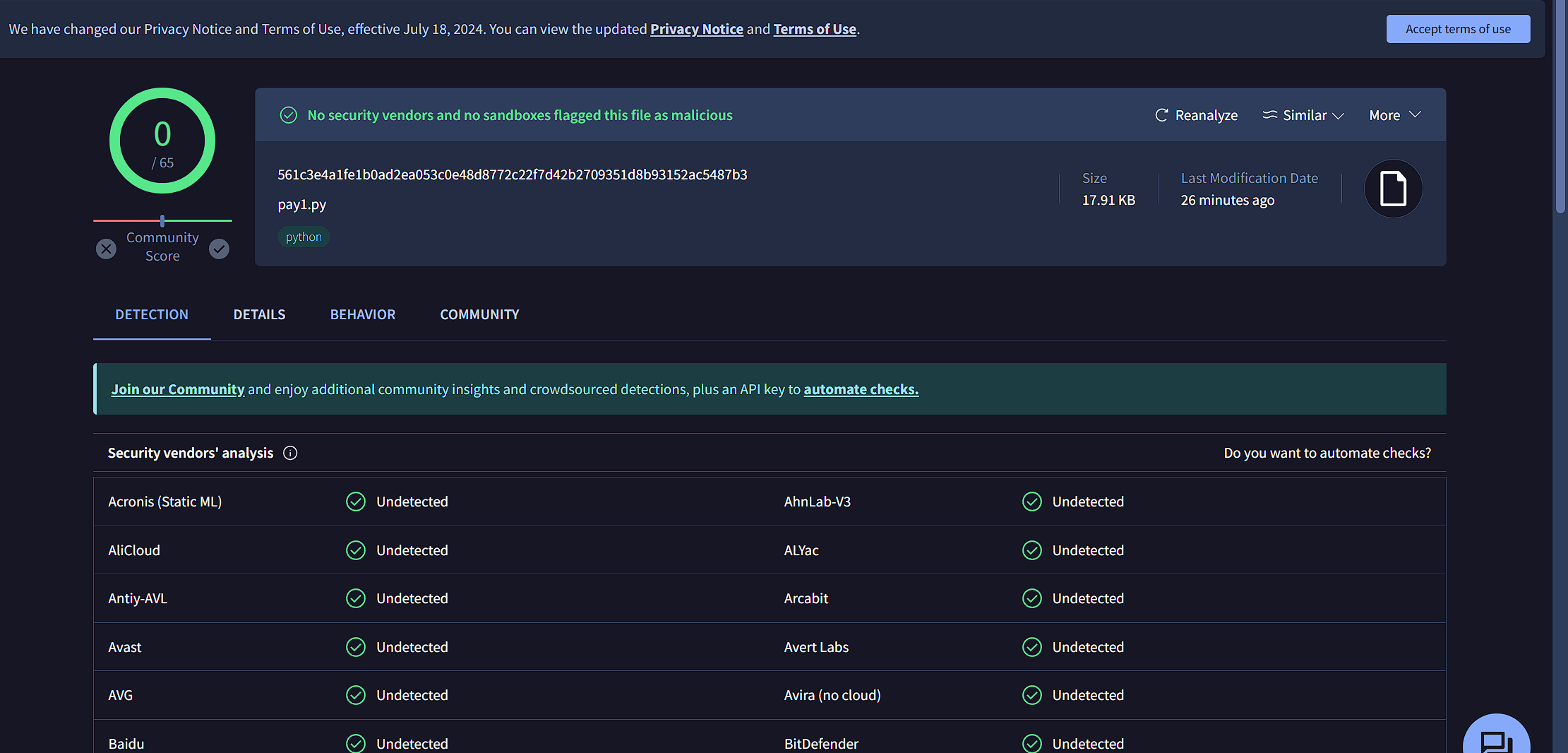Open the Terms of Use link
Screen dimensions: 1568x753
coord(815,29)
